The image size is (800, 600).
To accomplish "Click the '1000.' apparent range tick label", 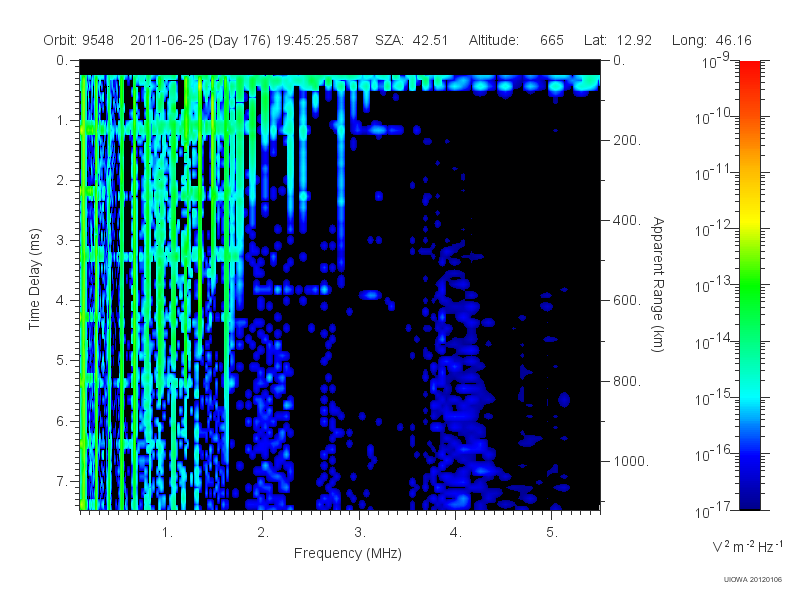I will 631,461.
